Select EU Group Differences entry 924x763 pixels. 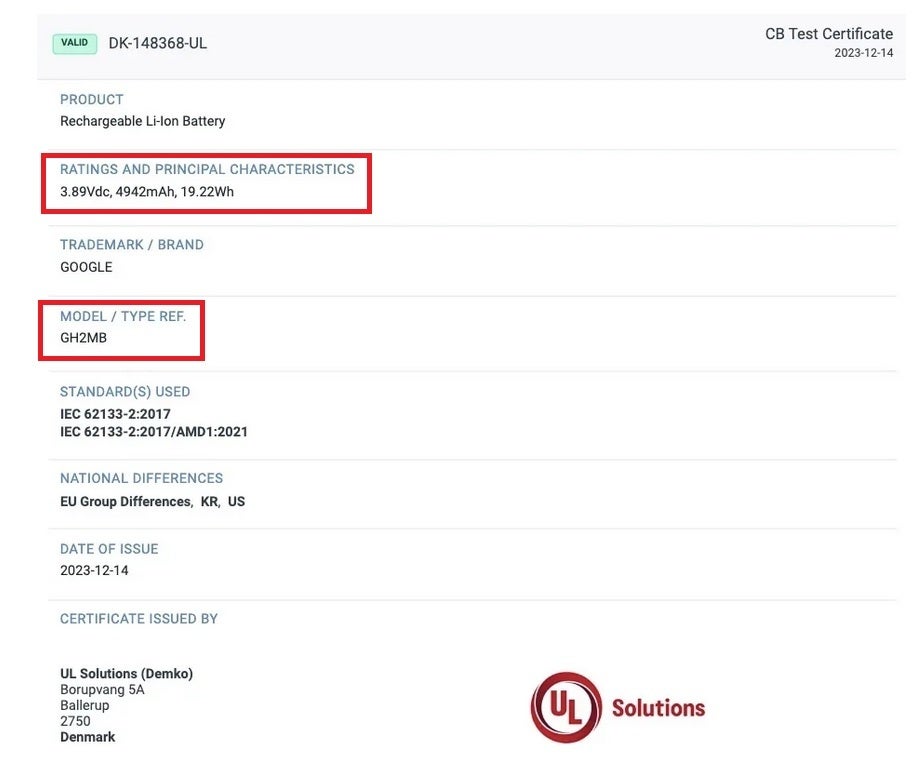(127, 501)
